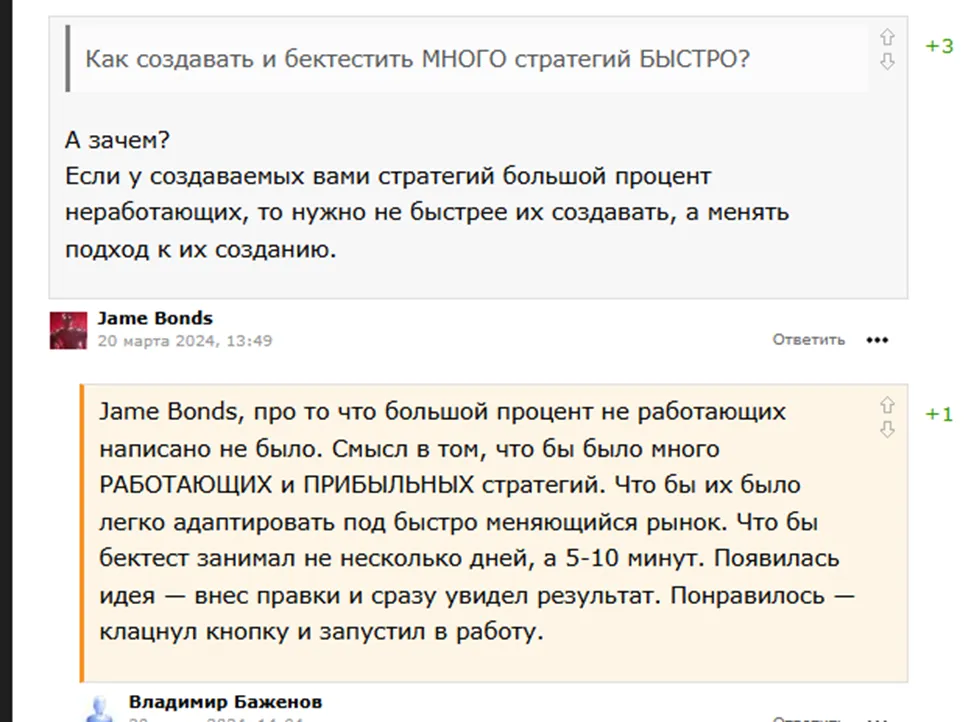Screen dimensions: 974x722
Task: Click the line ending with "5-10 минут. Появилась"
Action: click(x=469, y=558)
